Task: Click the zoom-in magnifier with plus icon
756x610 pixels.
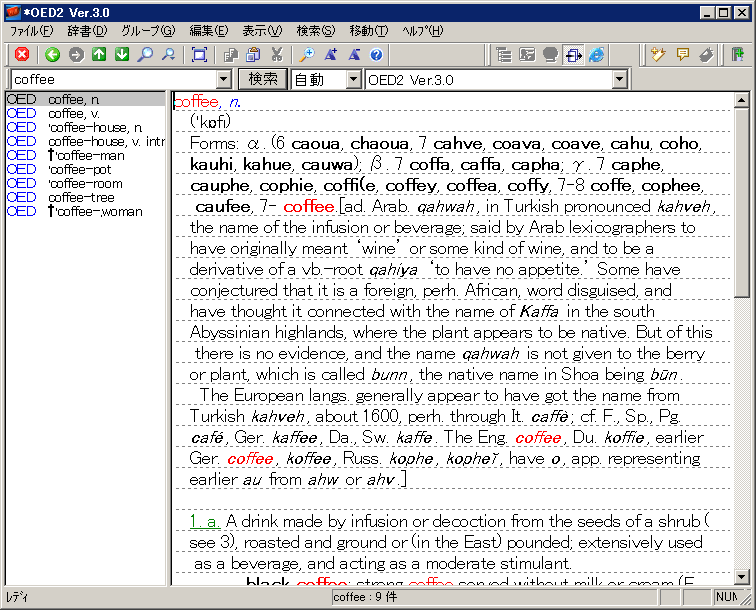Action: coord(307,54)
